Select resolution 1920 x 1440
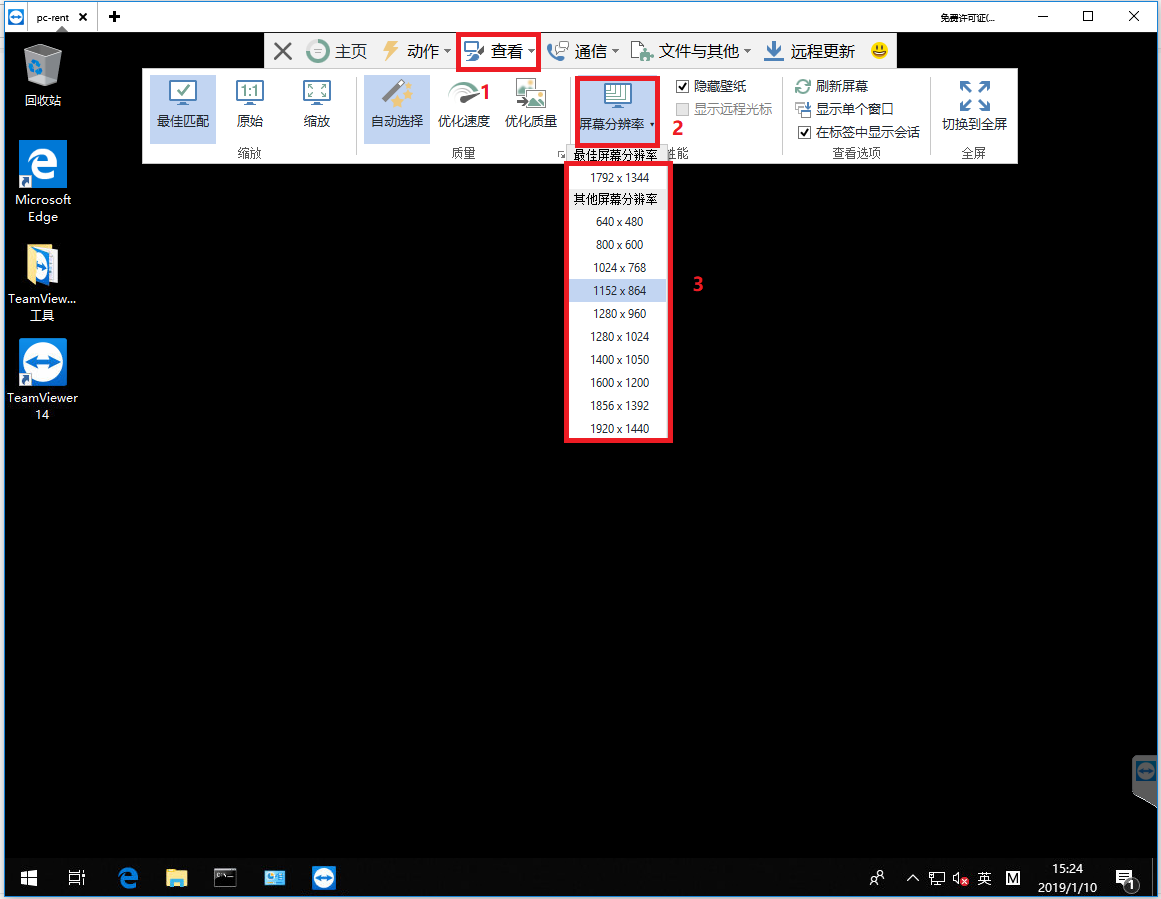Screen dimensions: 1161x899 (x=619, y=428)
